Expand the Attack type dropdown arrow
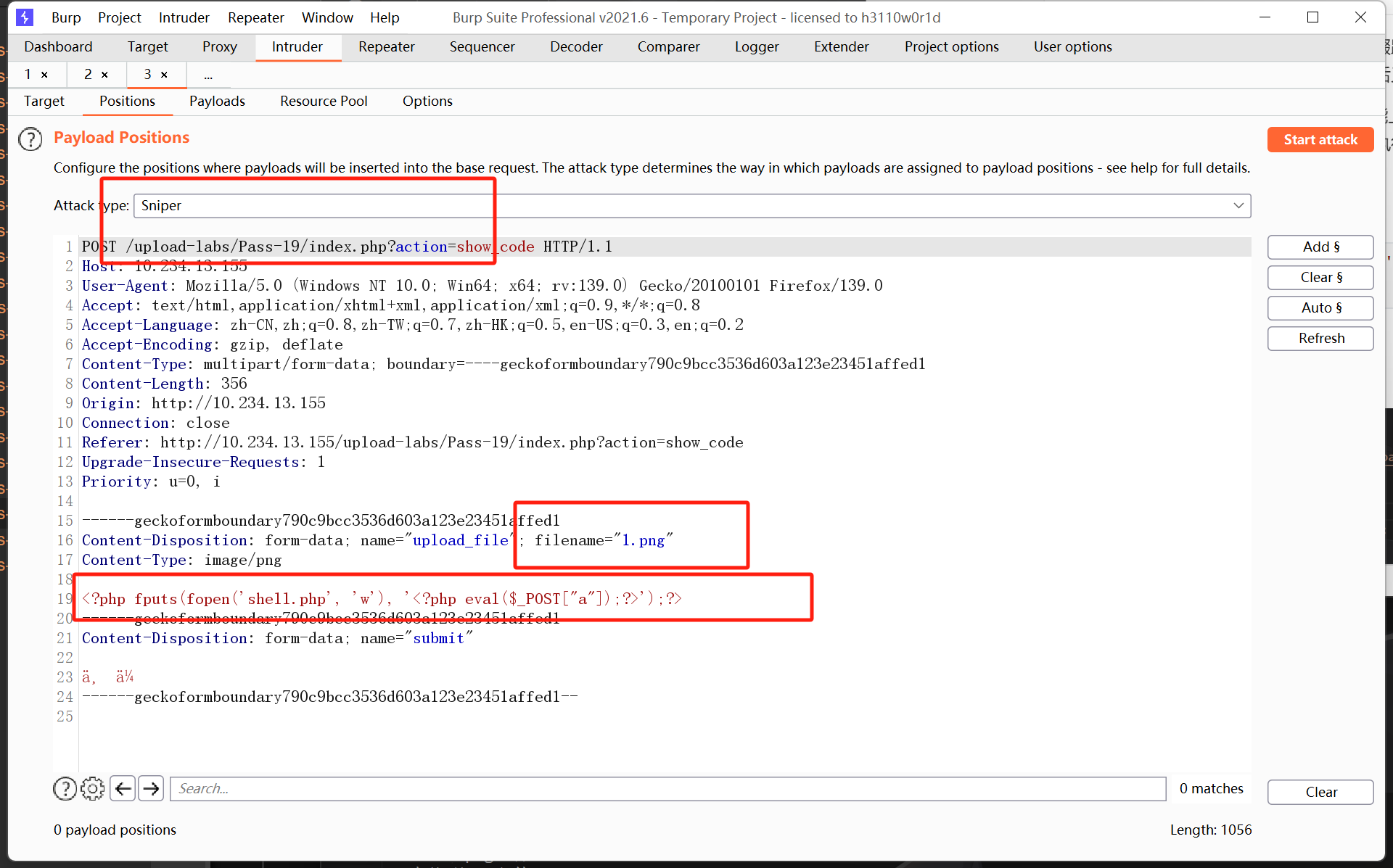 [1238, 206]
